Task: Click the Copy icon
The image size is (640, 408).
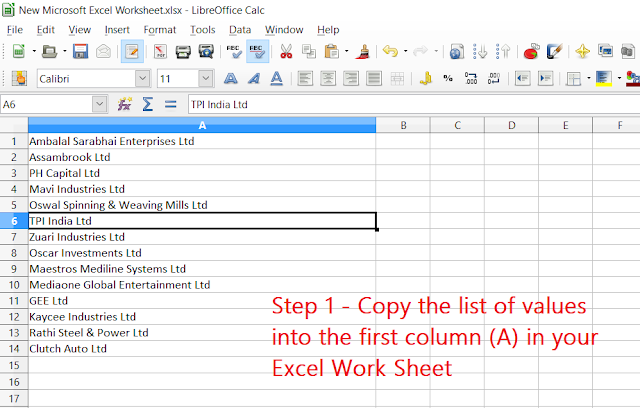Action: (309, 52)
